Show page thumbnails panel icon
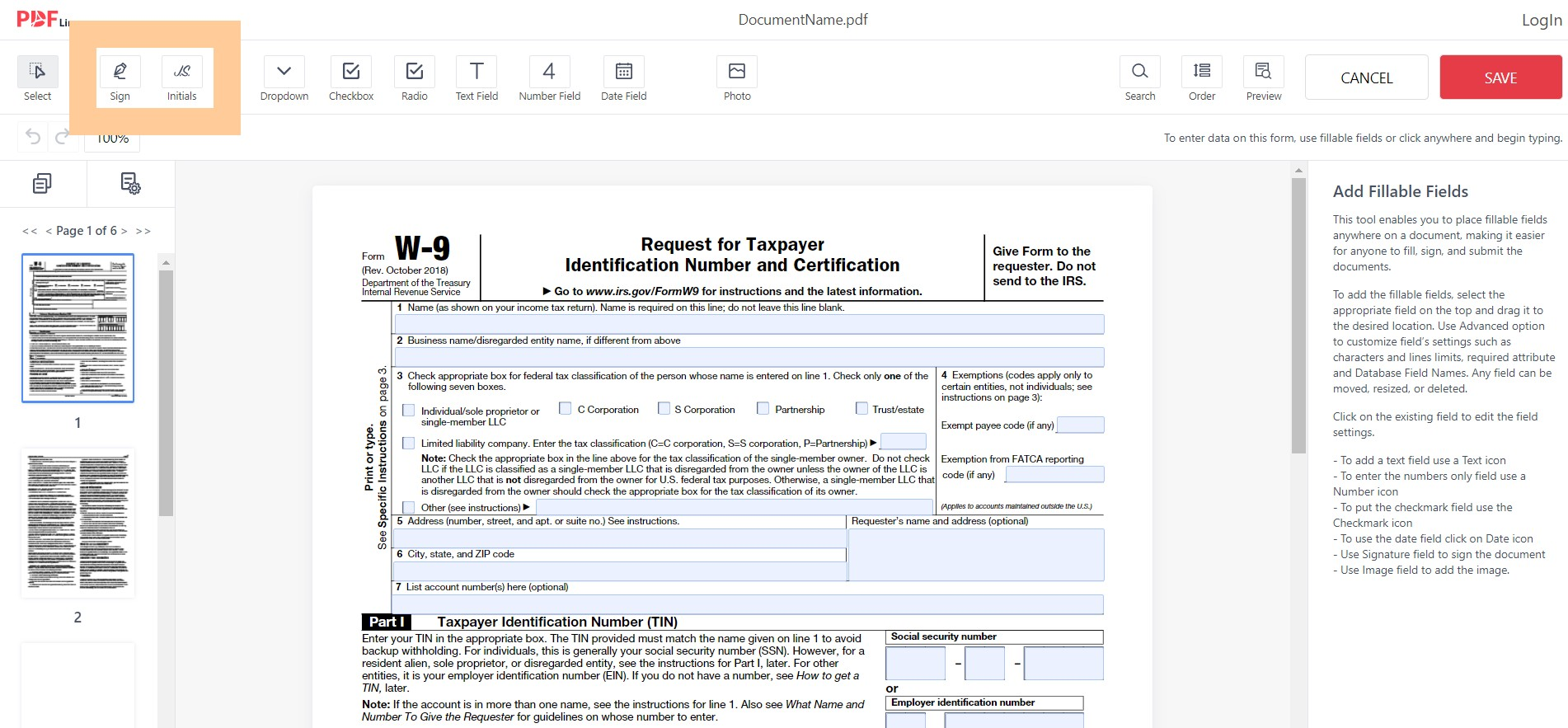The image size is (1568, 728). coord(42,183)
